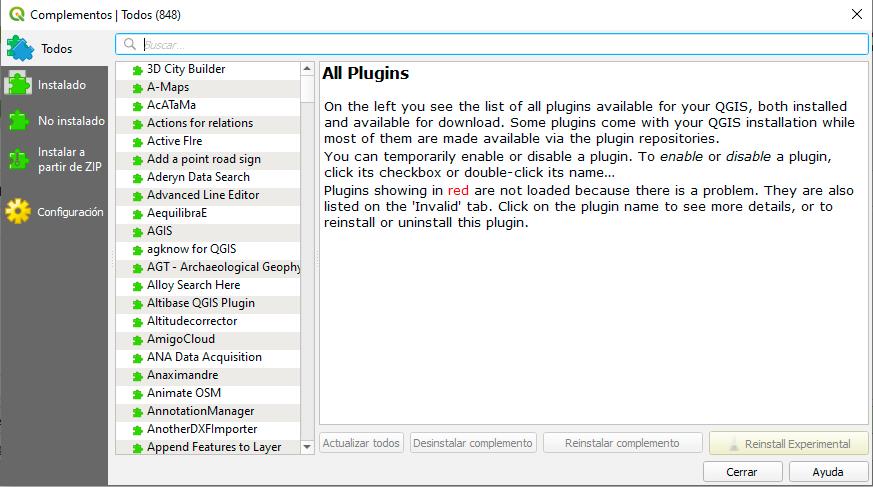
Task: Click the QGIS logo in title bar
Action: tap(17, 14)
